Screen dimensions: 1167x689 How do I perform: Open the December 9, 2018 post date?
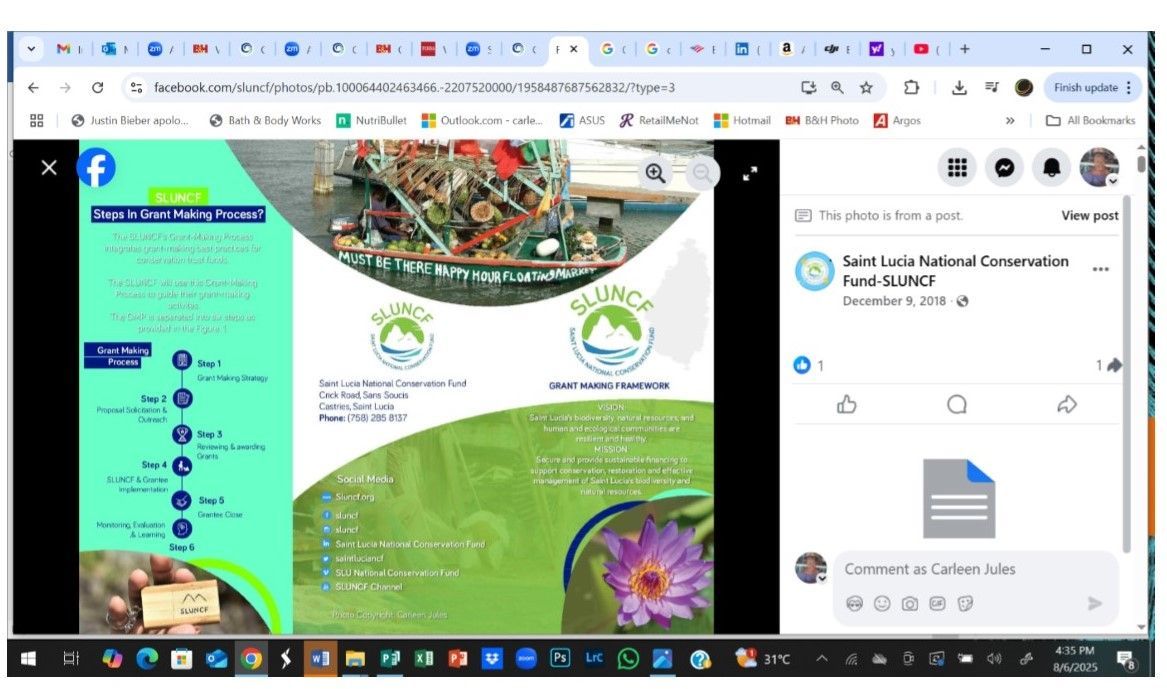(x=894, y=301)
